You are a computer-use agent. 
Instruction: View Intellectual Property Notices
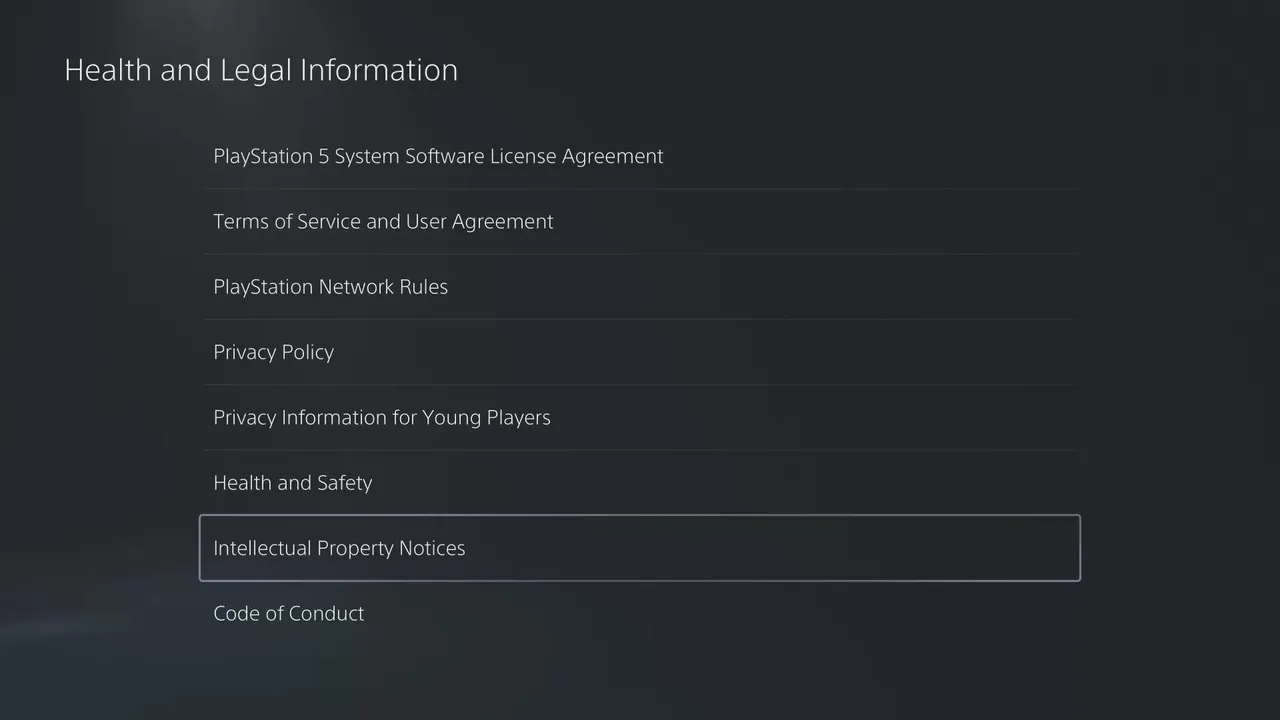tap(640, 548)
